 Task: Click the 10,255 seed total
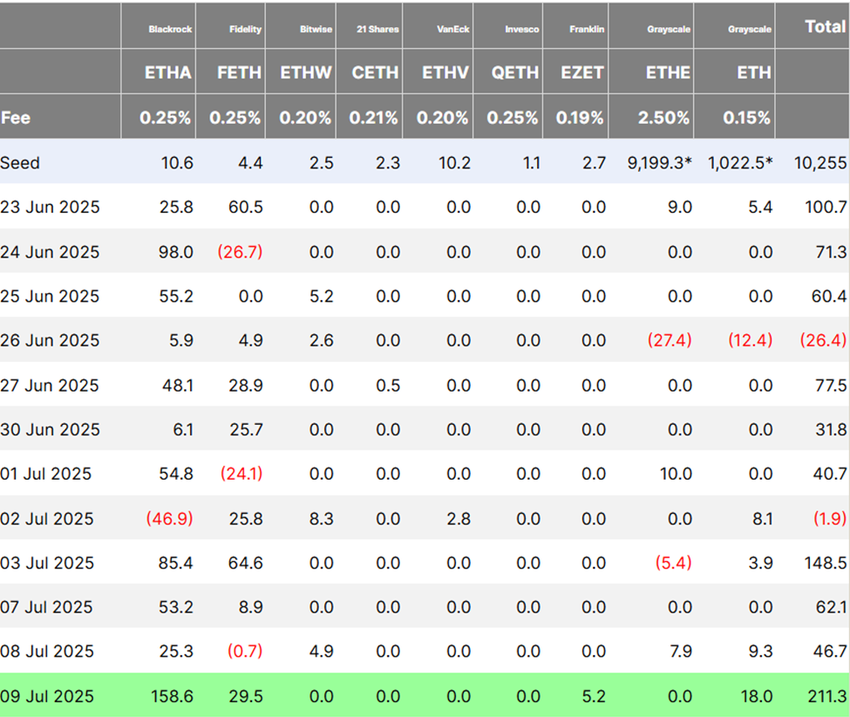coord(820,163)
